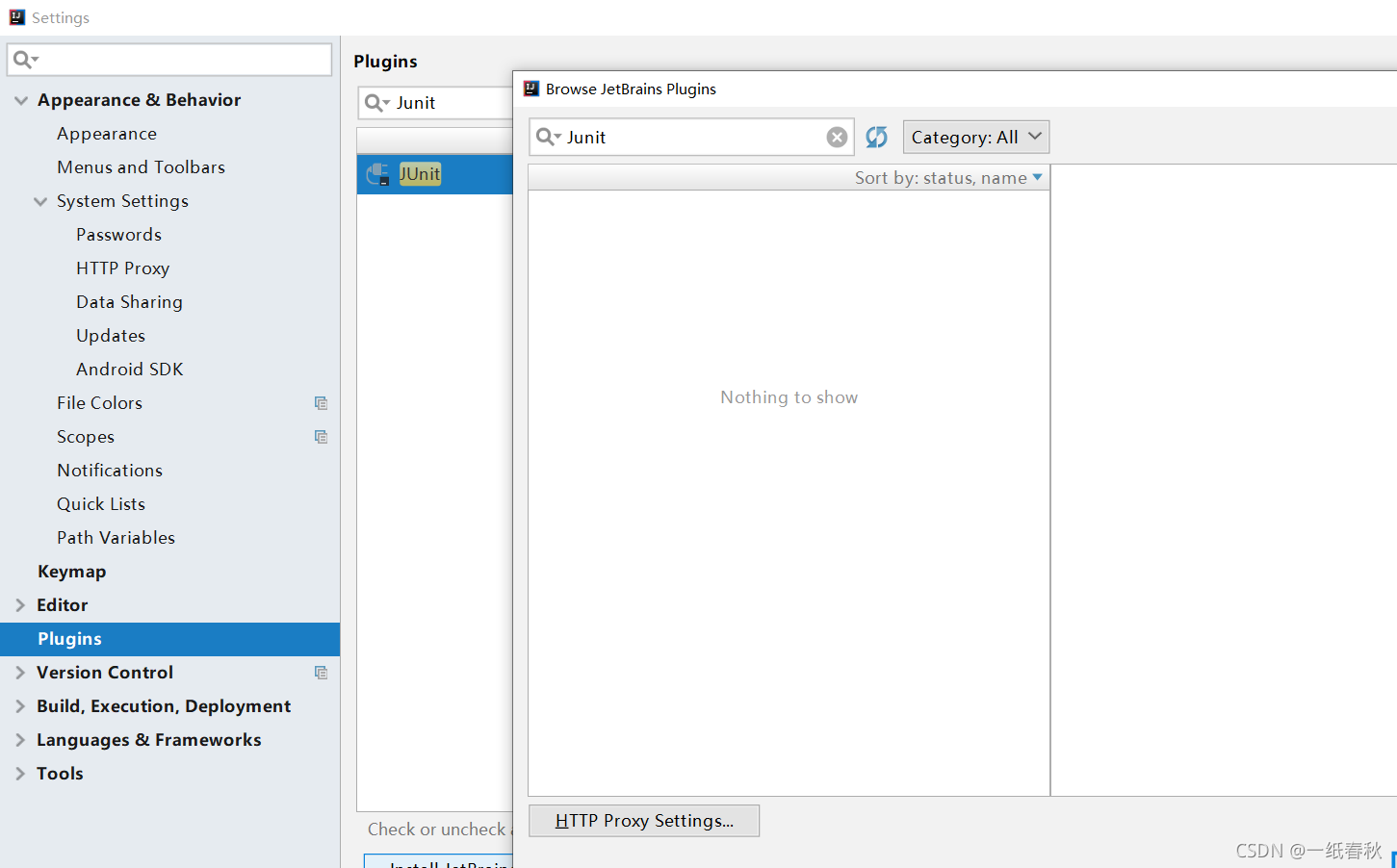Collapse Appearance & Behavior section
1397x868 pixels.
click(21, 100)
